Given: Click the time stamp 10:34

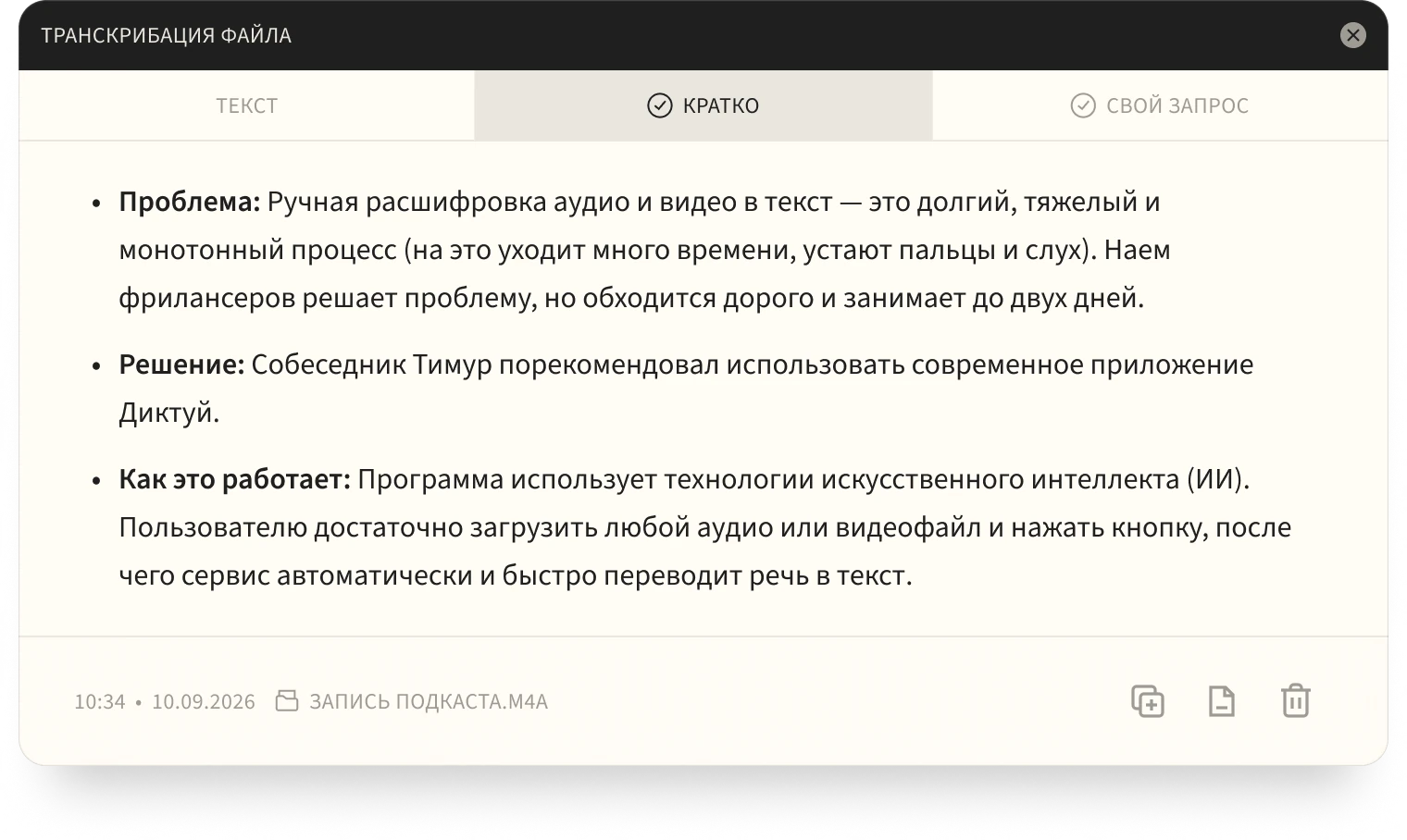Looking at the screenshot, I should [x=99, y=701].
